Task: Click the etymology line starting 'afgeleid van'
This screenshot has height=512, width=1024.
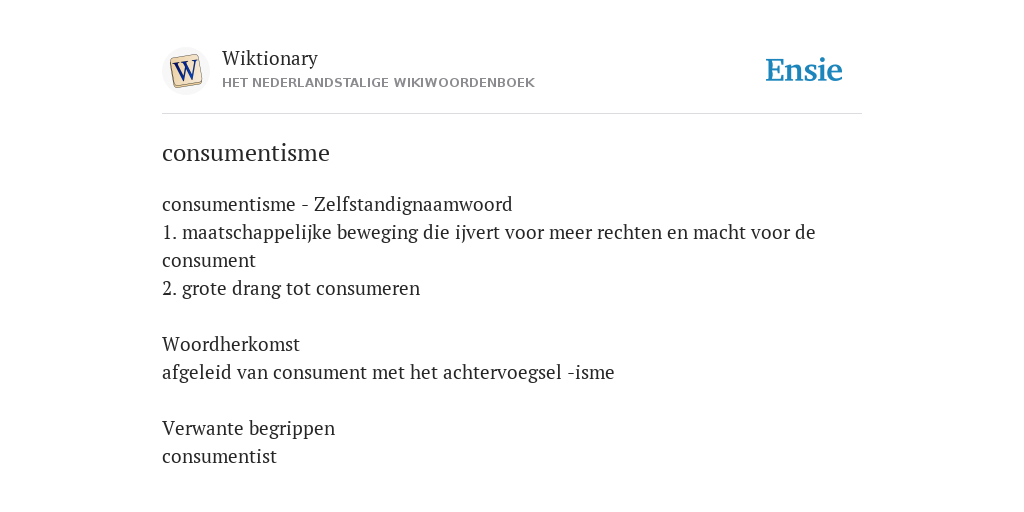Action: [x=388, y=372]
